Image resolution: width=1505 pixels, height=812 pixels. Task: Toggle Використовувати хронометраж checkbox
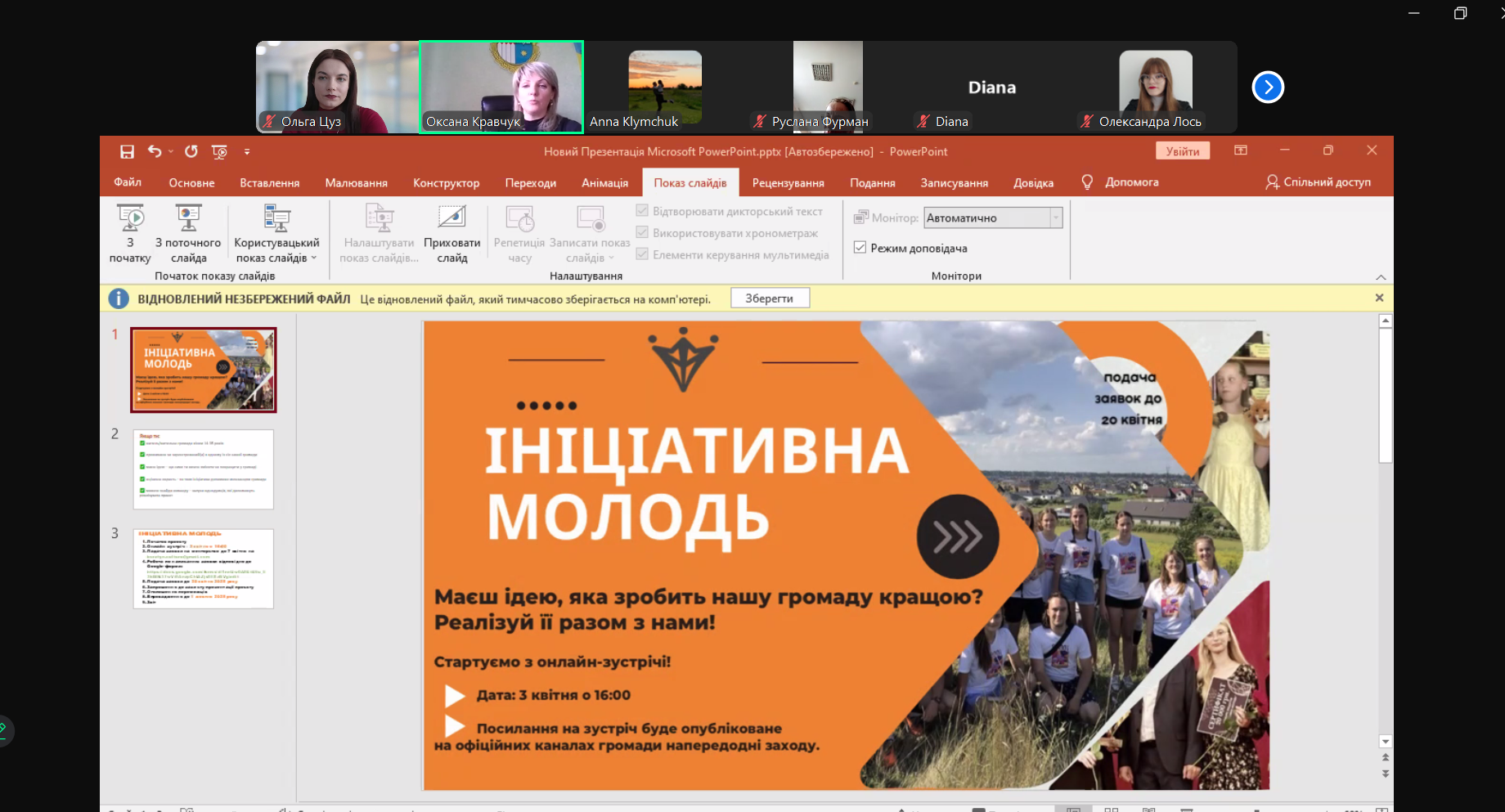pyautogui.click(x=642, y=233)
